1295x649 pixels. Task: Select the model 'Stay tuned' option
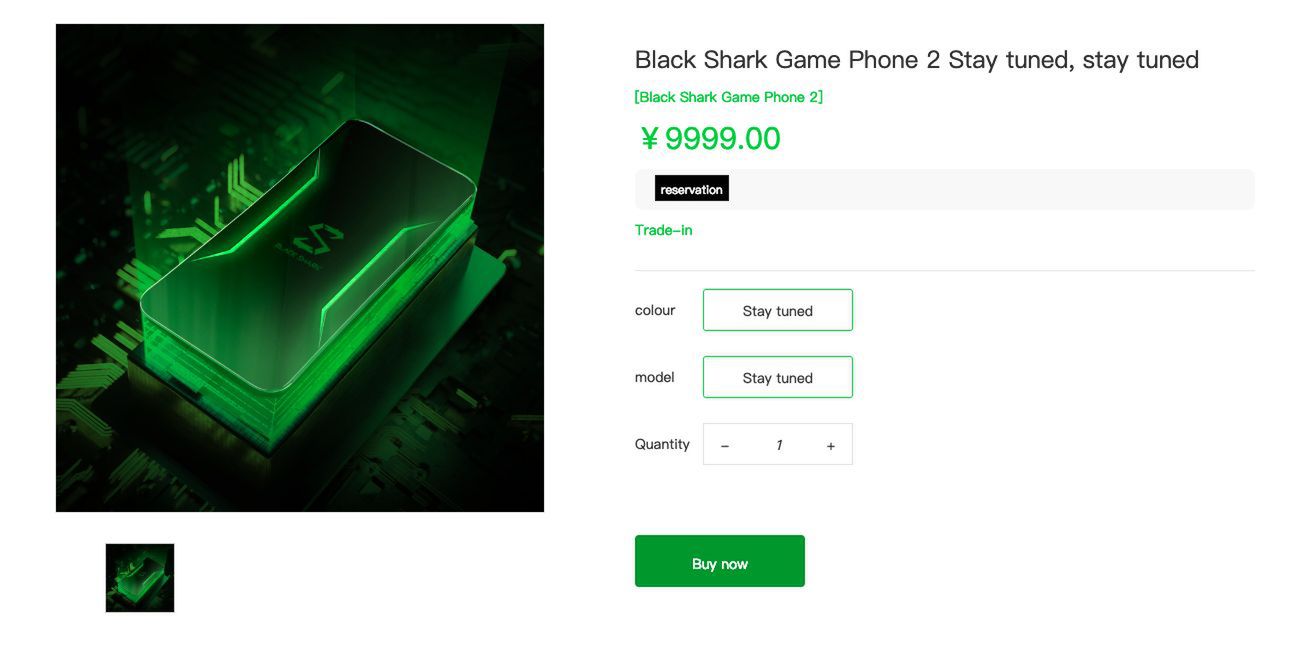777,377
